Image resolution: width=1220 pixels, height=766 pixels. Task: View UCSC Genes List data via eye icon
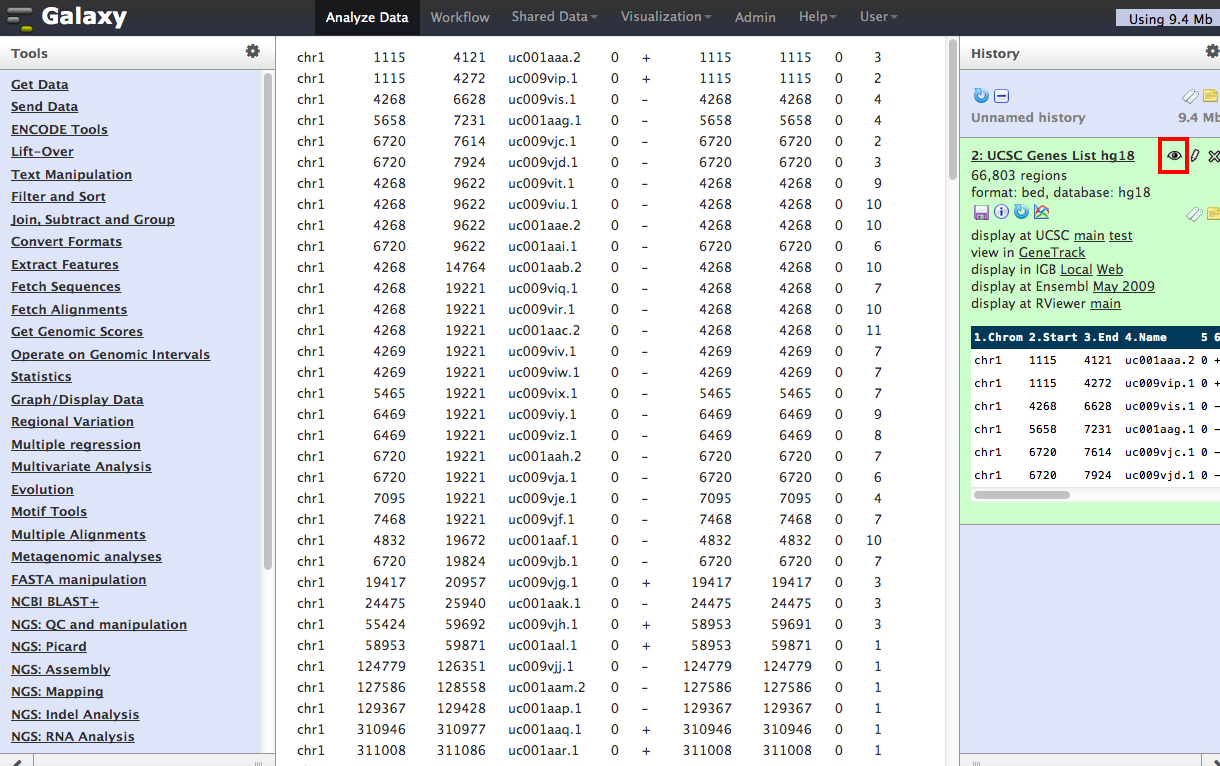1174,156
